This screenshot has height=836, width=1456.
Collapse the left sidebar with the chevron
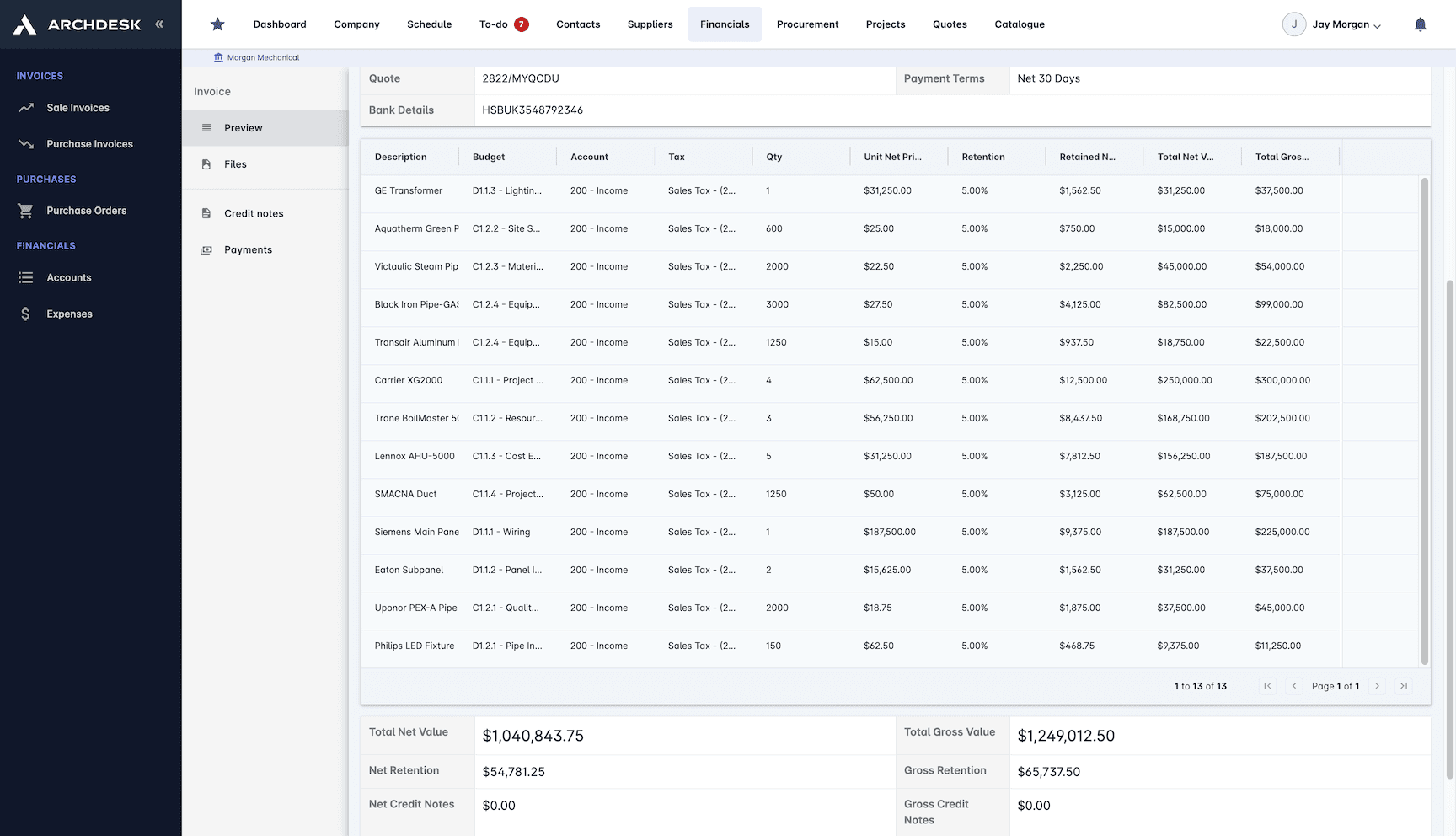tap(158, 24)
